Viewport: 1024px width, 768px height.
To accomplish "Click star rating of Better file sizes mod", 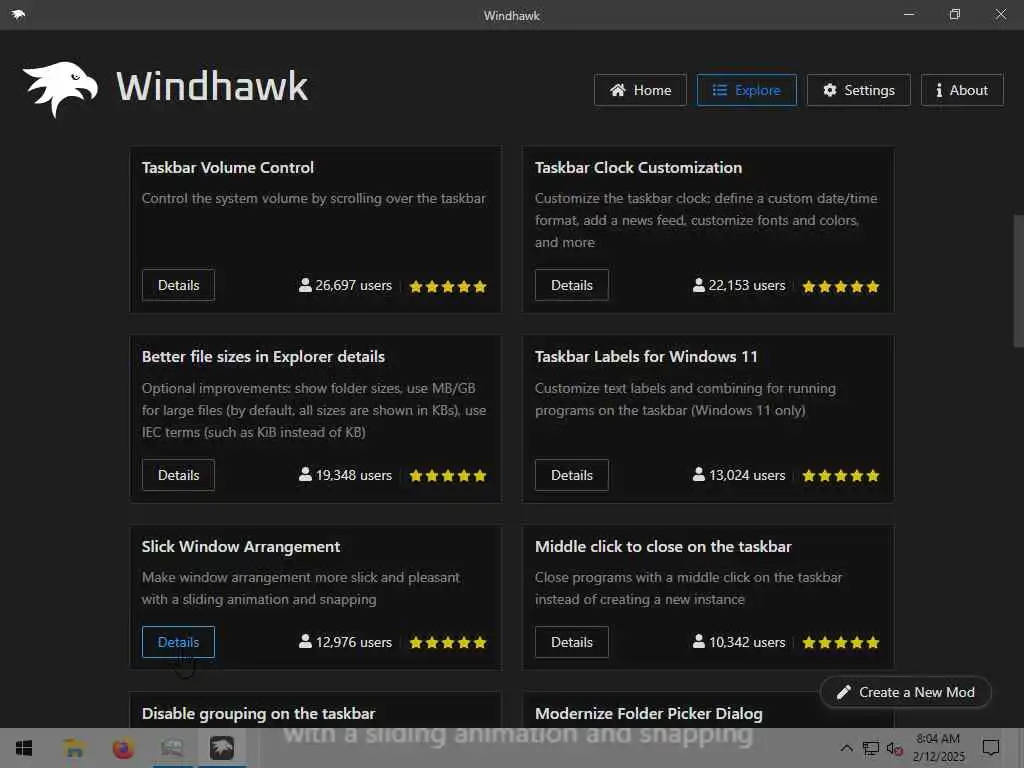I will click(448, 475).
